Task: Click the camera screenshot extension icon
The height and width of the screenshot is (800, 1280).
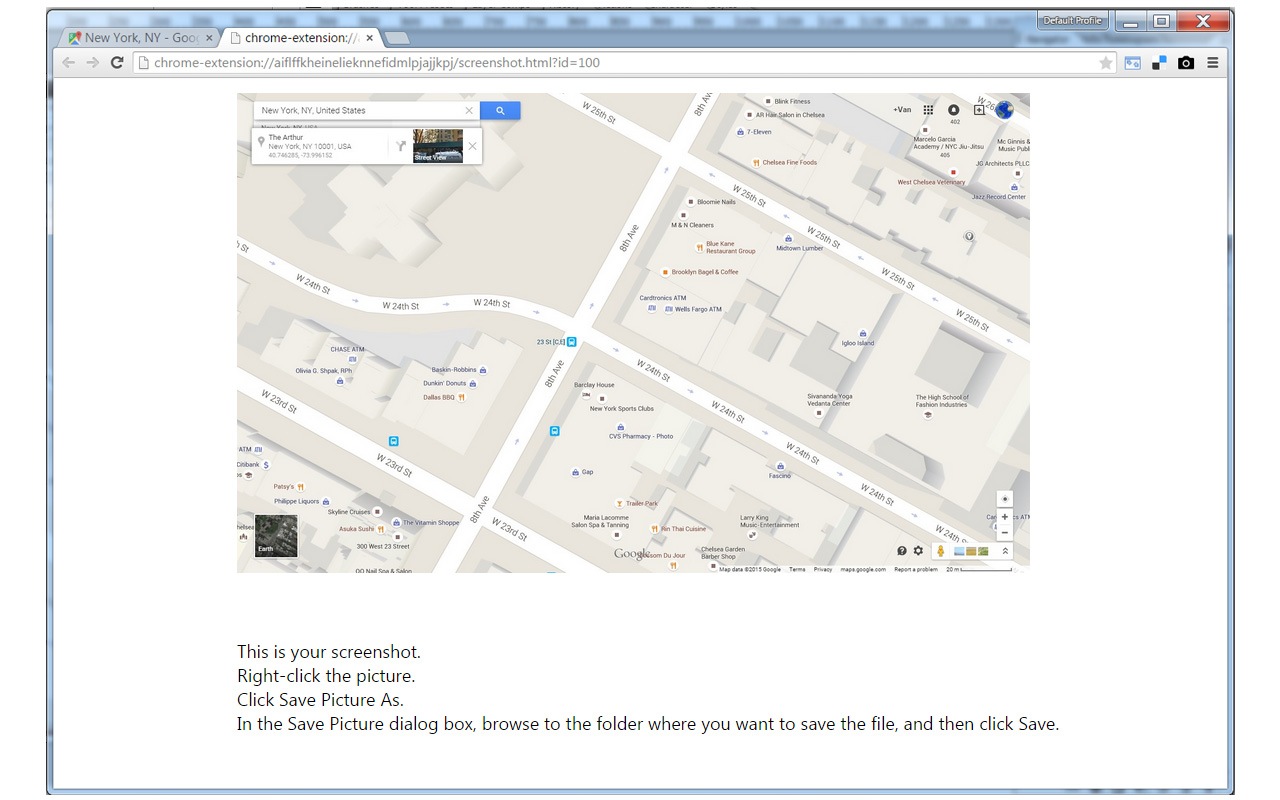Action: [1186, 63]
